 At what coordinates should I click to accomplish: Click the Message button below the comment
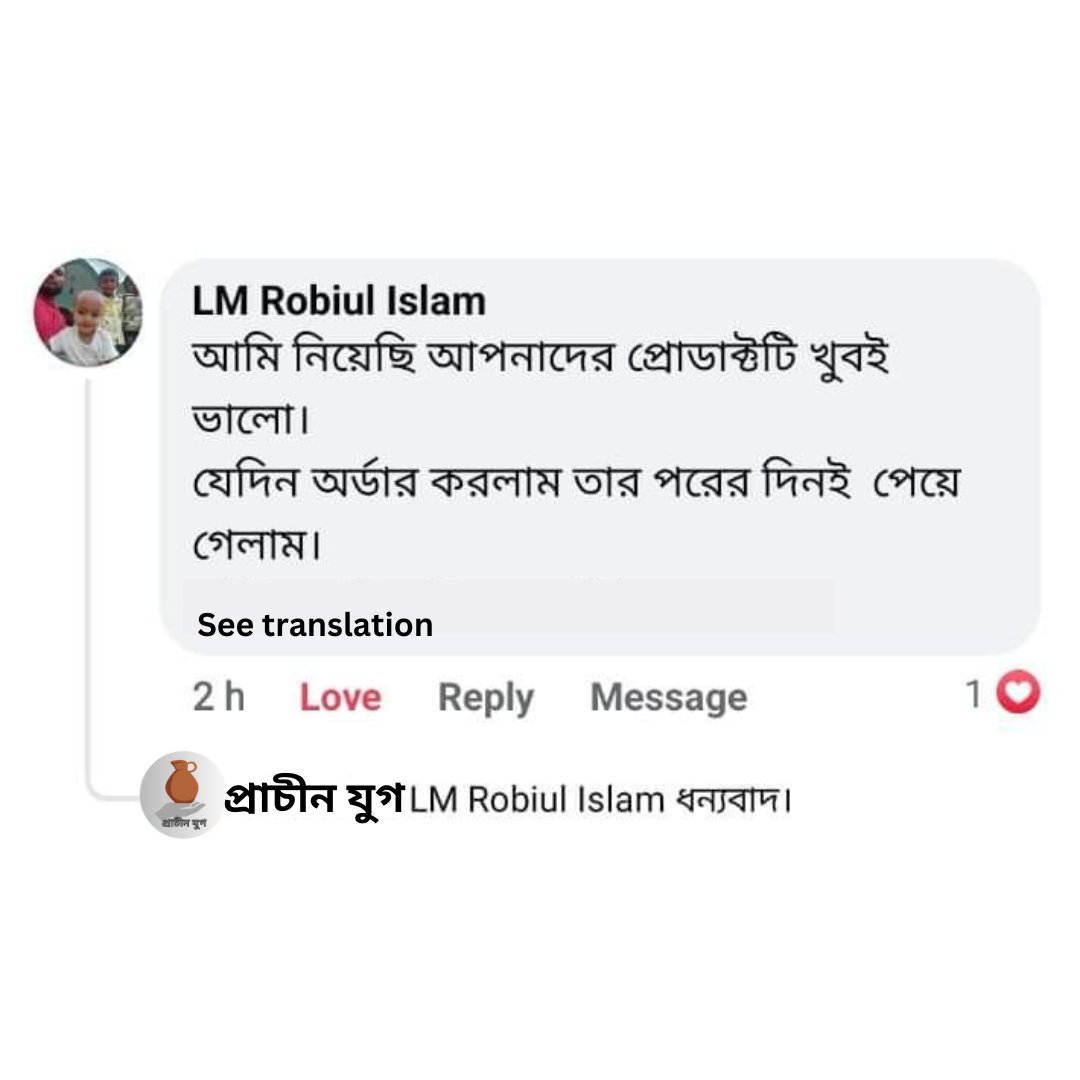[x=668, y=697]
